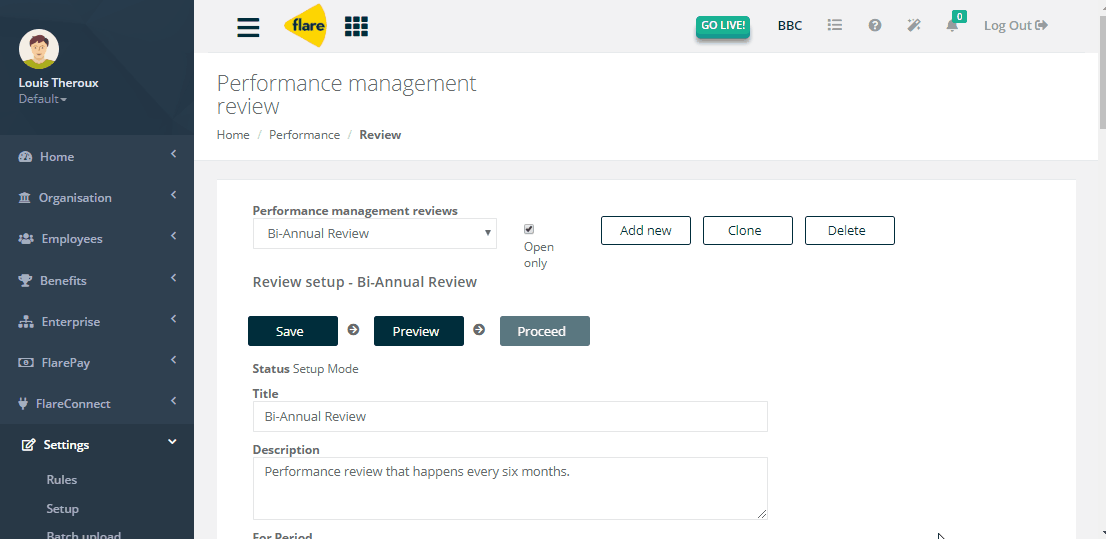Open the apps grid icon
This screenshot has width=1106, height=539.
click(356, 26)
